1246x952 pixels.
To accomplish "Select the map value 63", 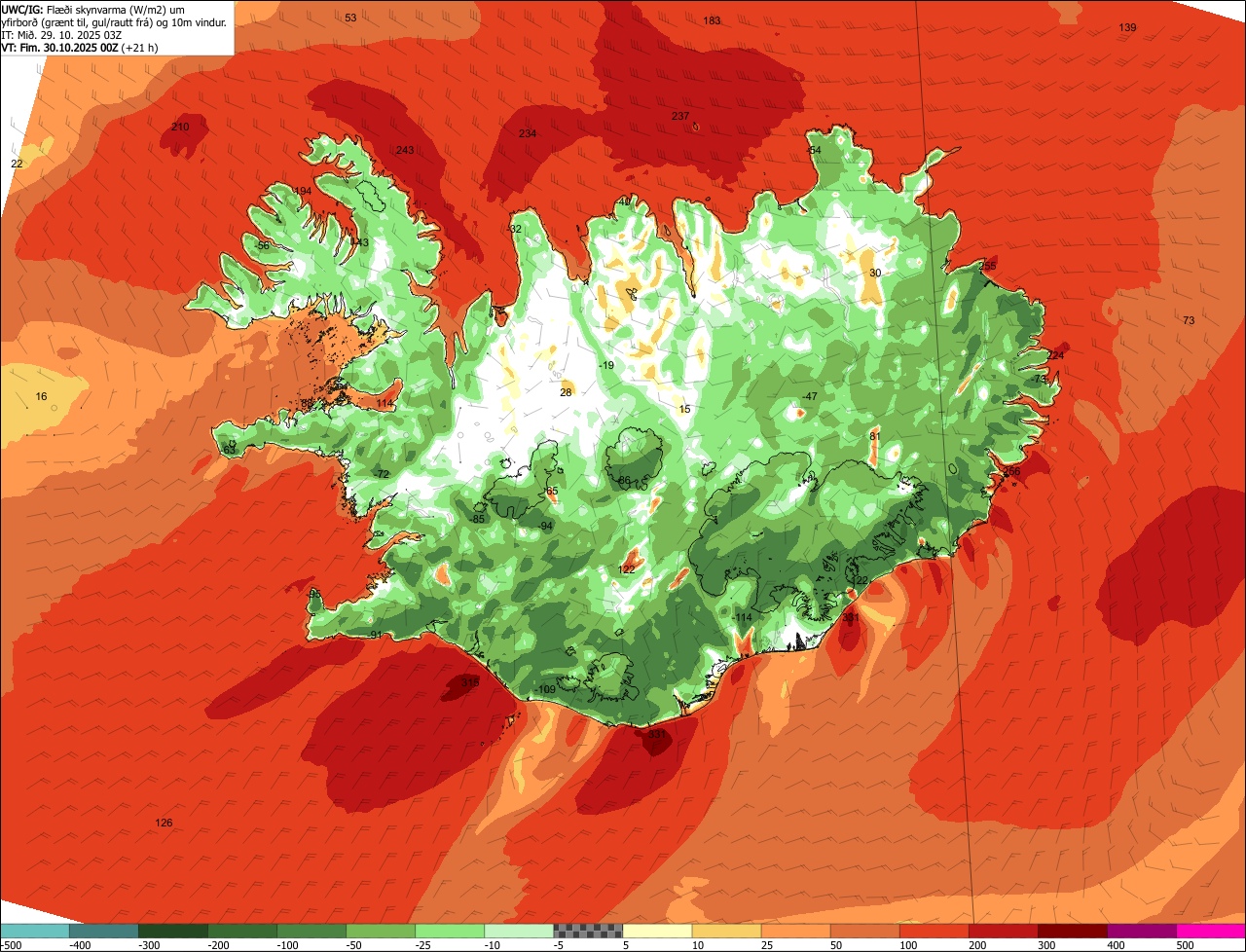I will coord(229,450).
